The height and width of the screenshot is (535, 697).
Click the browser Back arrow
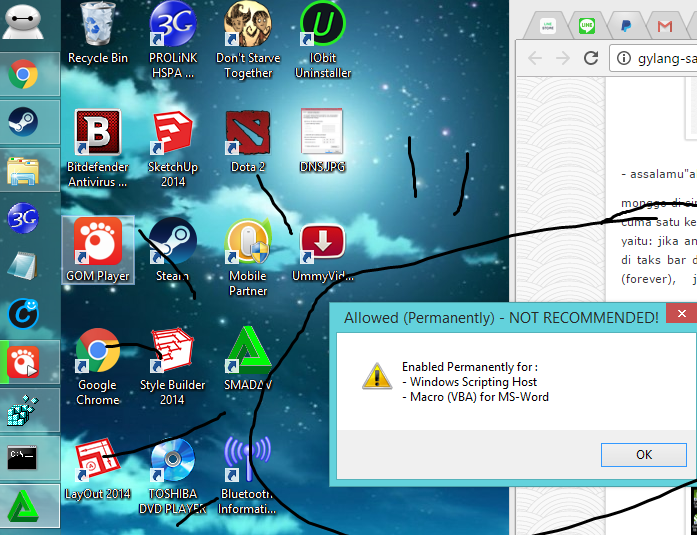click(535, 58)
